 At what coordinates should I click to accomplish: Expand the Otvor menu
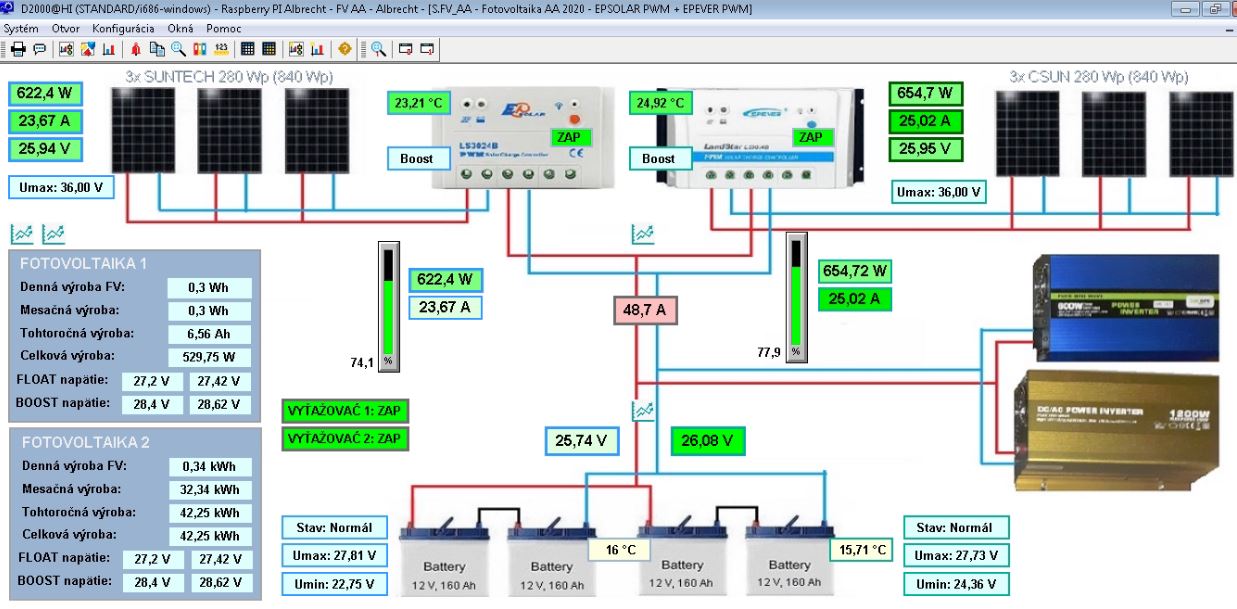(x=66, y=29)
